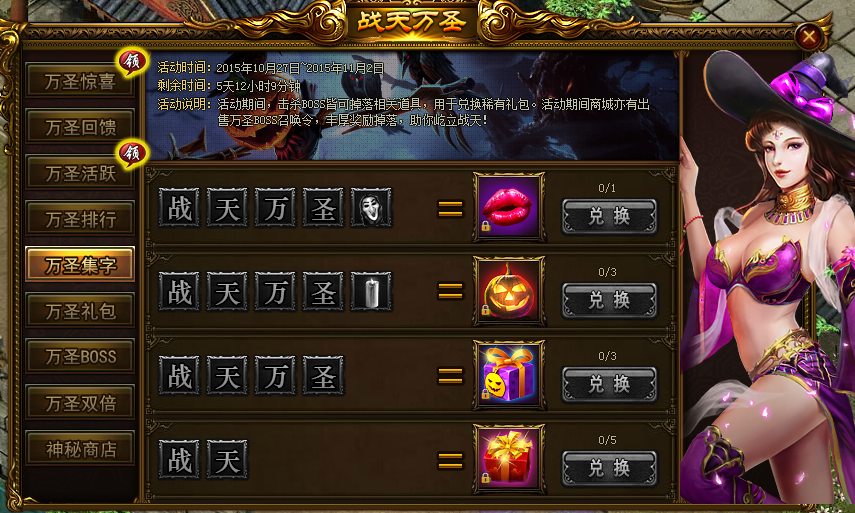Click the purple Halloween gift box icon

point(509,375)
